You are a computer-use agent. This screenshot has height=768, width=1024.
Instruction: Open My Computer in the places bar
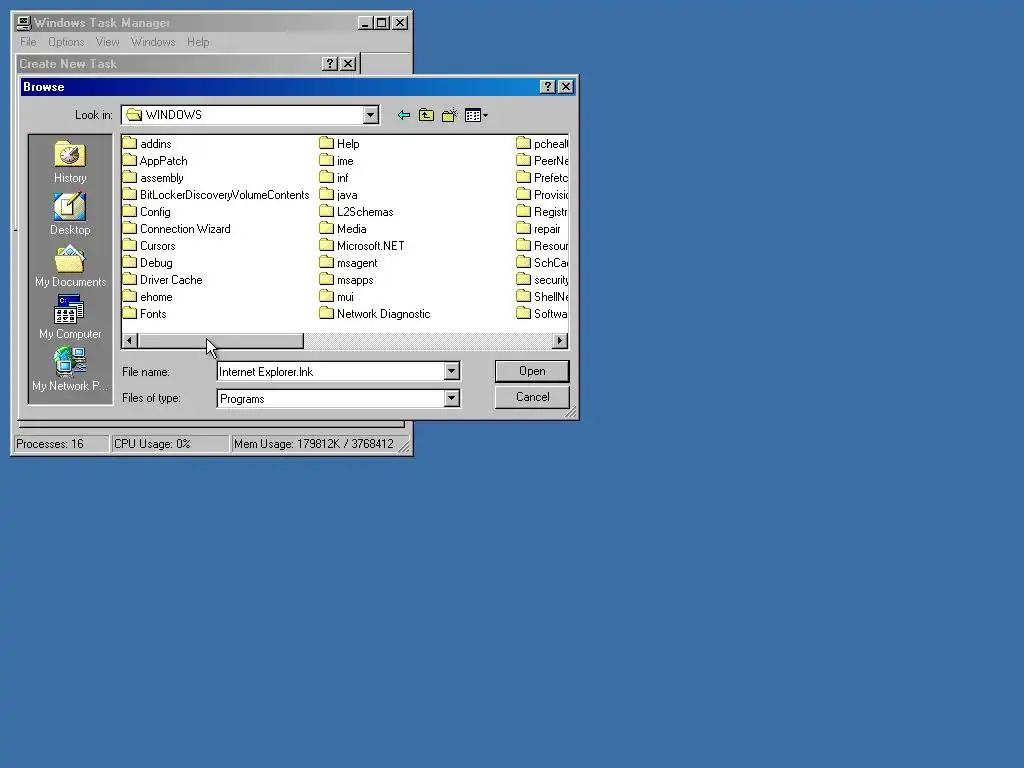[70, 318]
